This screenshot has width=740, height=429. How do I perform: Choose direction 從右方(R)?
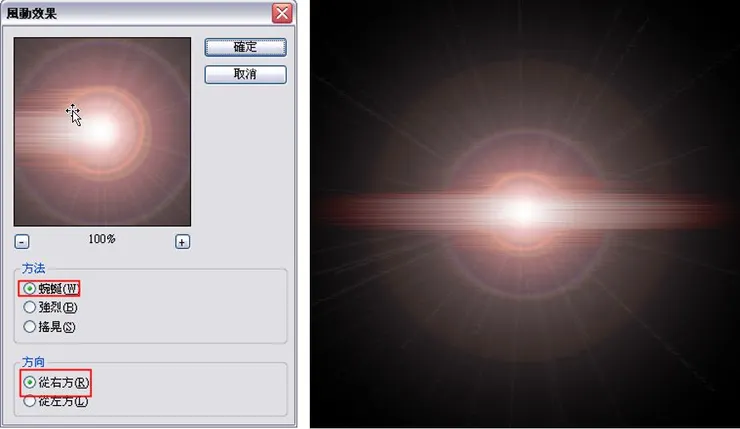29,382
